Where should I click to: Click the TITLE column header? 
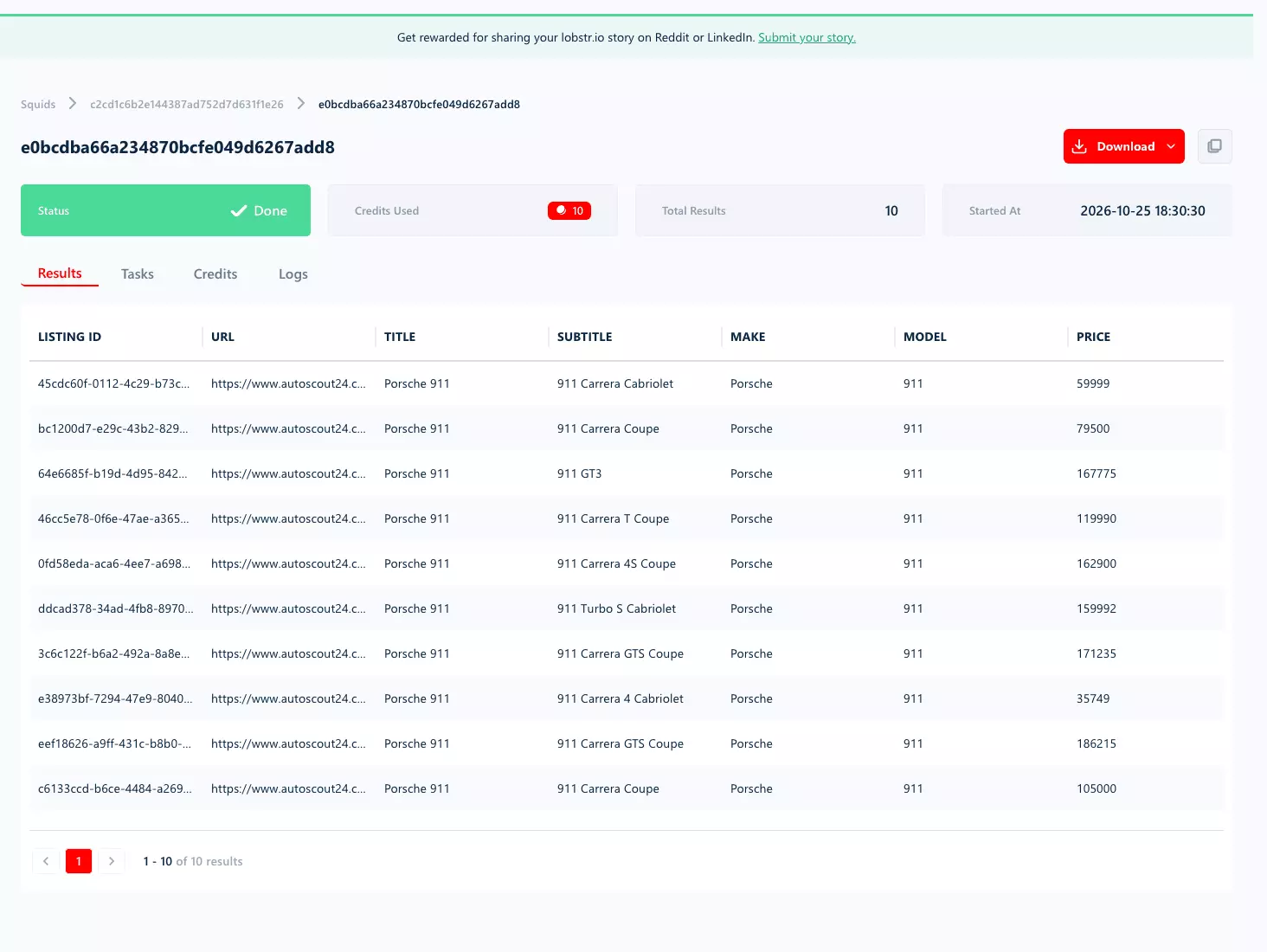pos(400,337)
